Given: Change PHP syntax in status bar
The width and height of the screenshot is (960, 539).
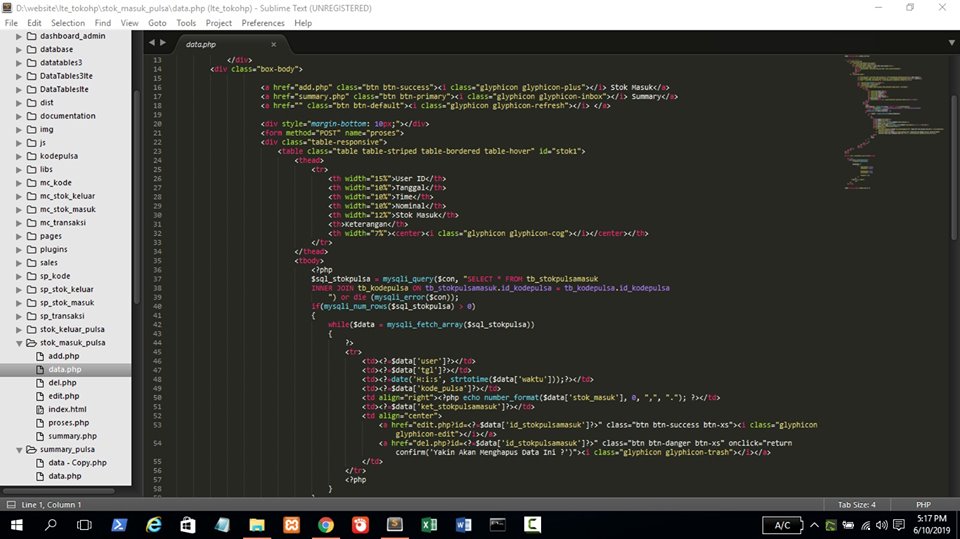Looking at the screenshot, I should point(922,504).
